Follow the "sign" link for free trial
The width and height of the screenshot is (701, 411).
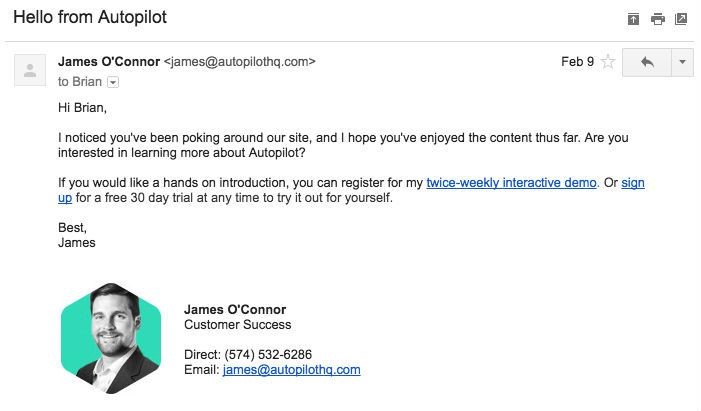(x=633, y=182)
